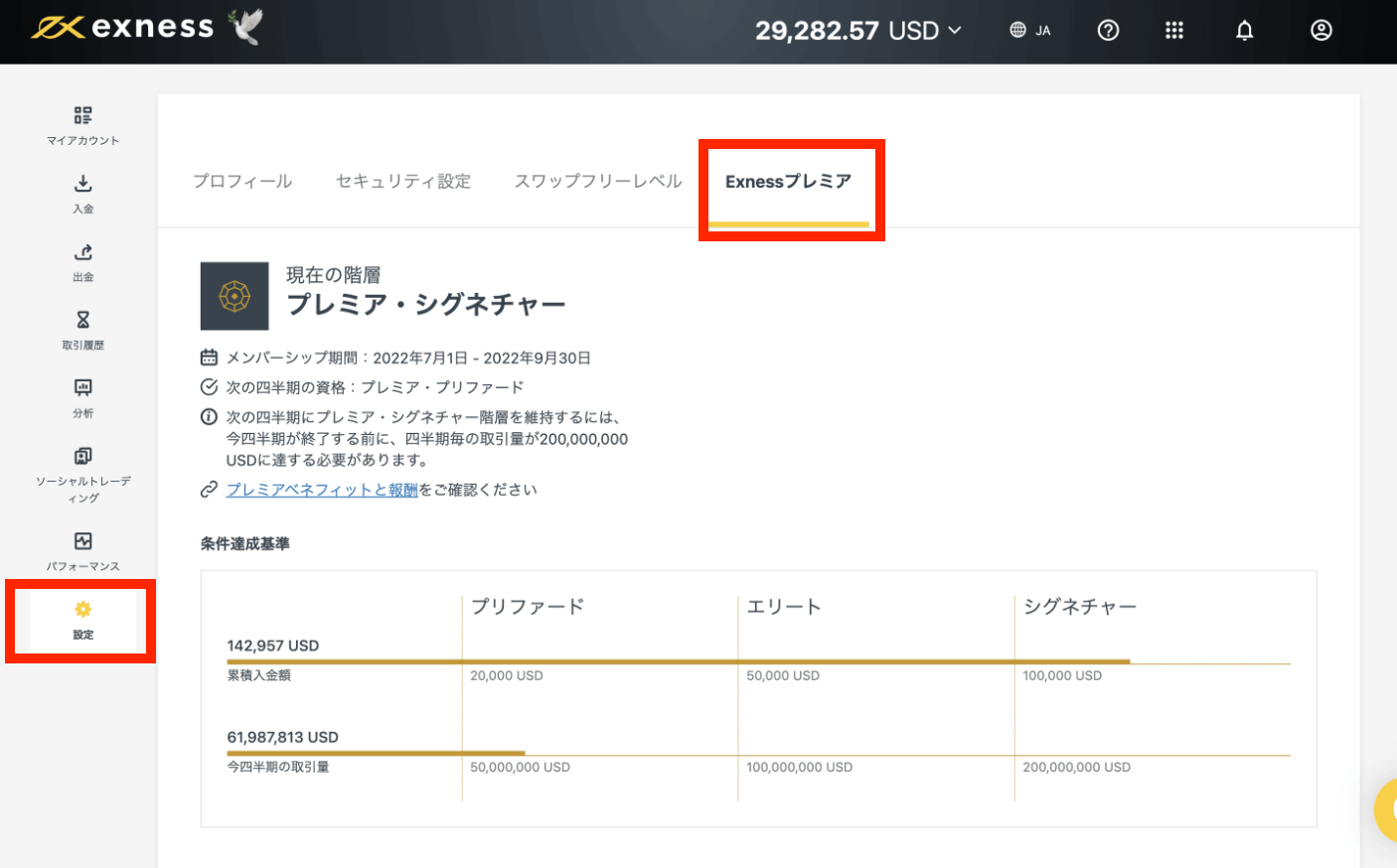
Task: Open the 出金 withdrawal icon
Action: [83, 253]
